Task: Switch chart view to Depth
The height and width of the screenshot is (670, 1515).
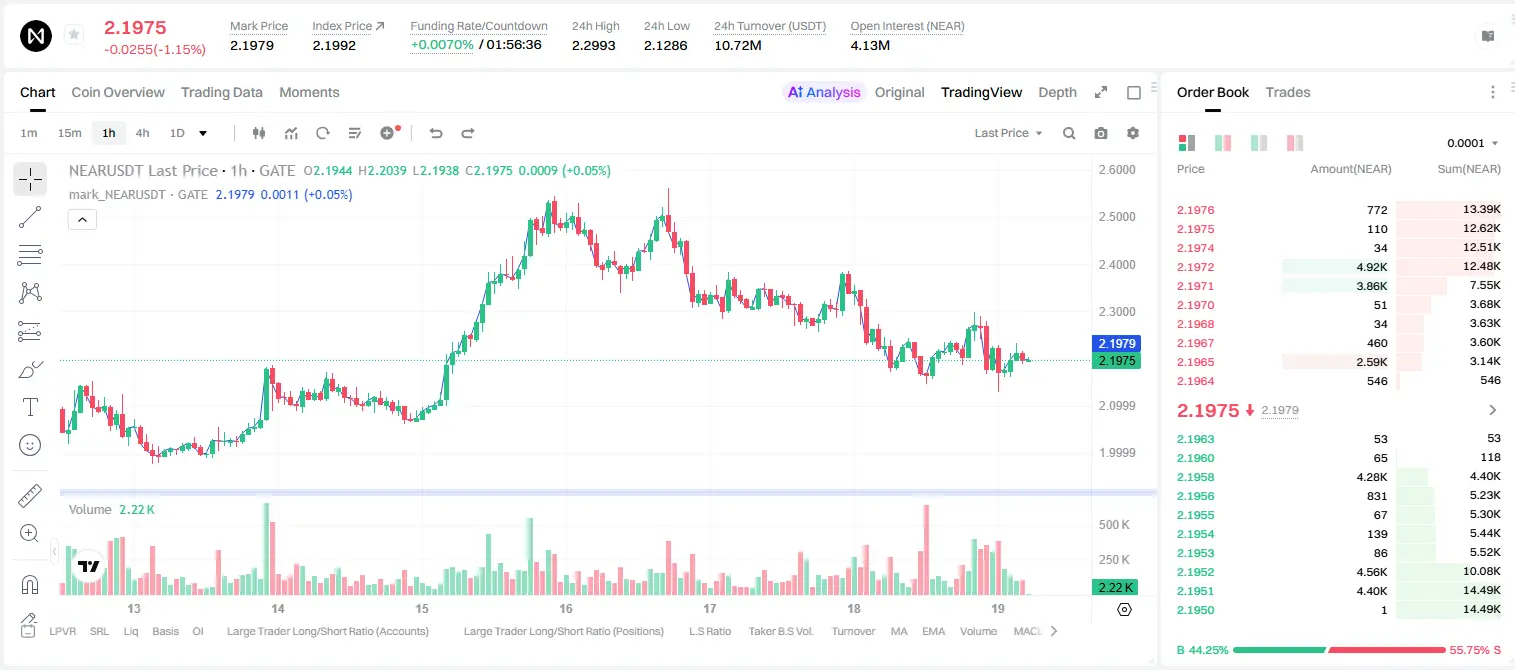Action: click(1057, 92)
